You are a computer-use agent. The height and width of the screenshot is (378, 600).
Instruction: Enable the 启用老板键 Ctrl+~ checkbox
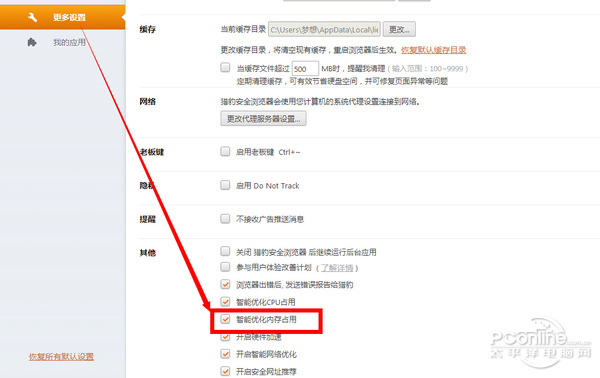[225, 152]
